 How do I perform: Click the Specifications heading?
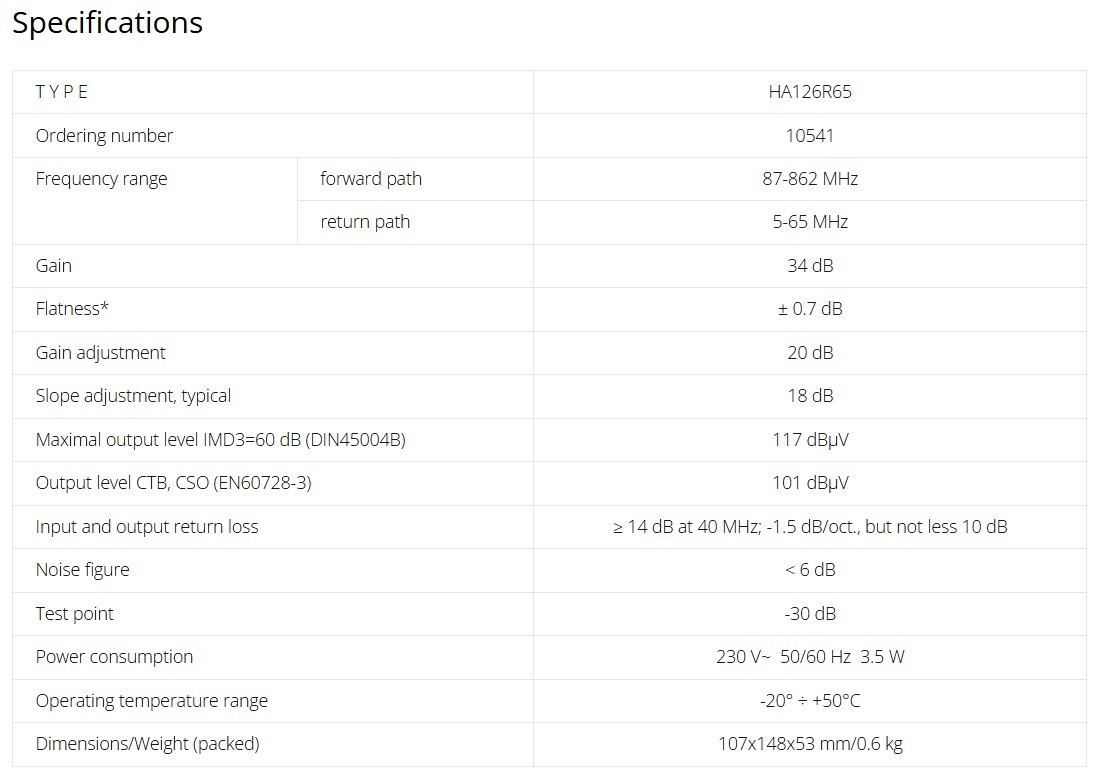[107, 23]
